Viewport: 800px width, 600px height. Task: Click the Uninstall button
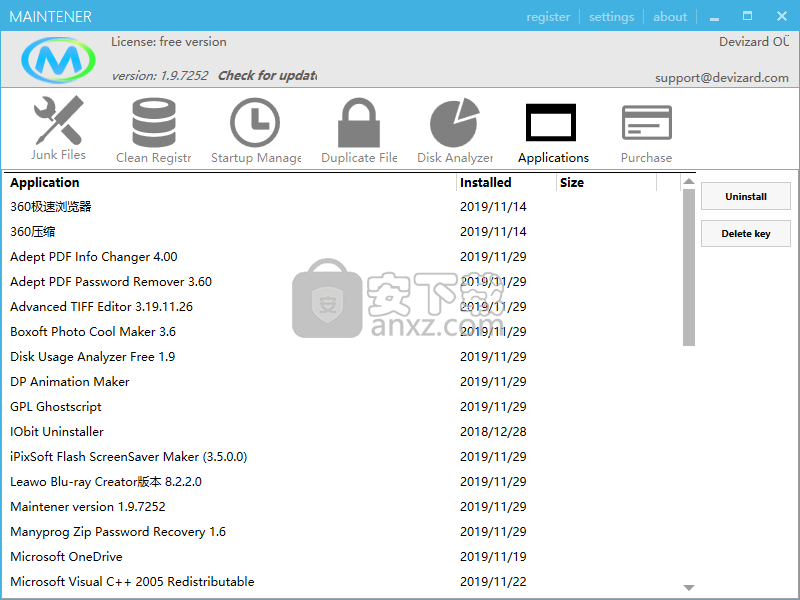[745, 196]
